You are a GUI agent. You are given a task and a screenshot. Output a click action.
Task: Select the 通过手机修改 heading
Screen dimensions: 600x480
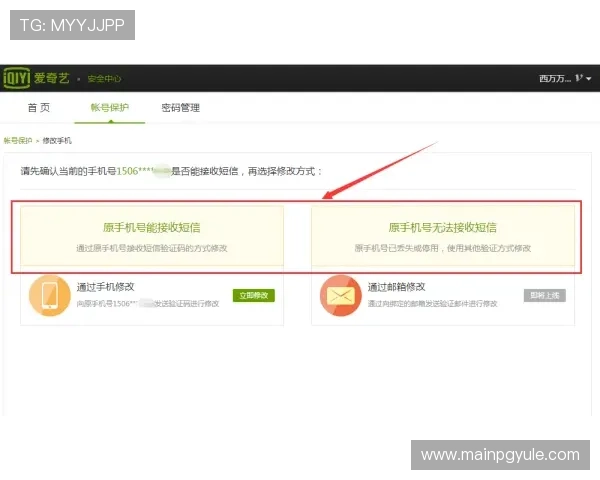tap(105, 287)
